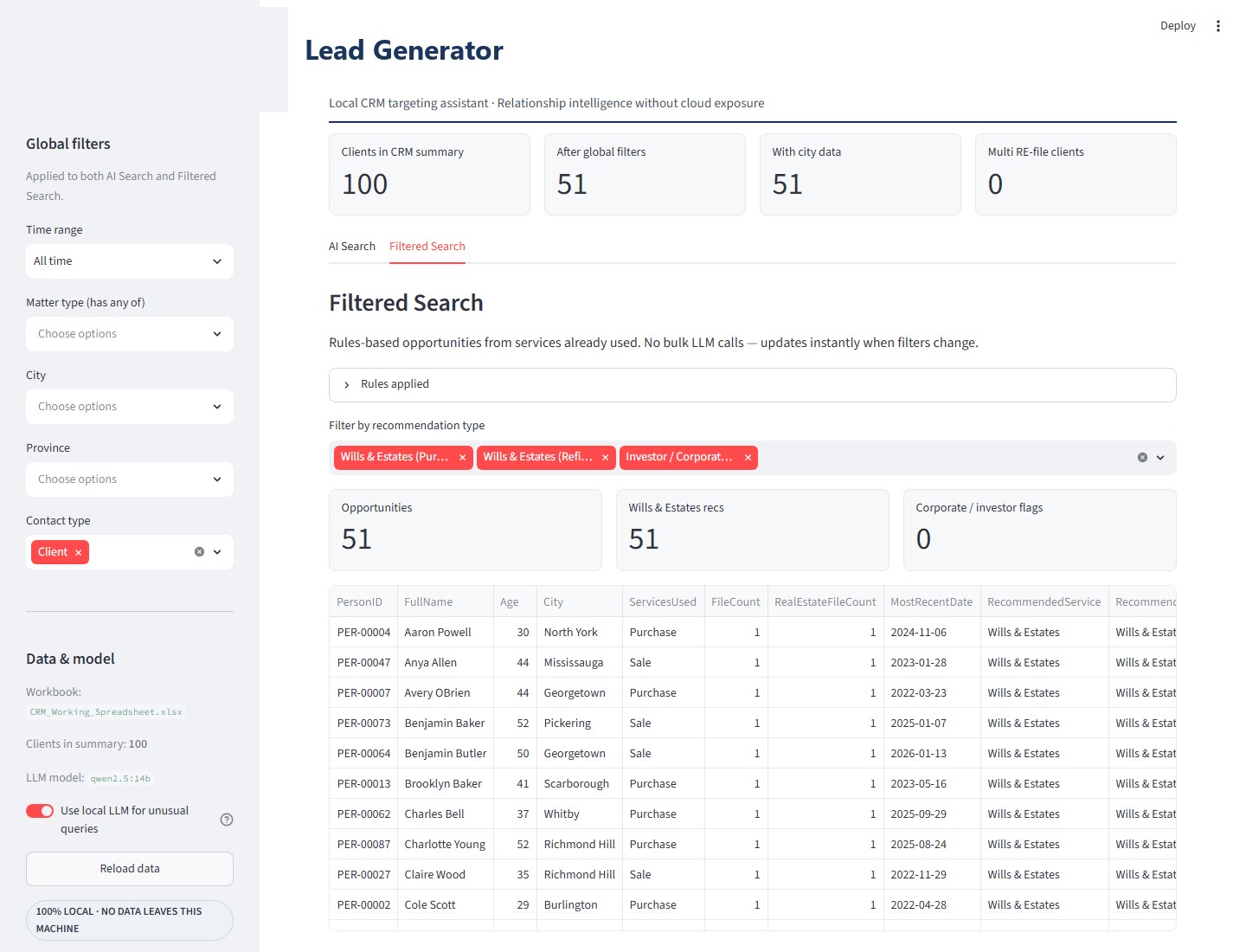This screenshot has width=1246, height=952.
Task: Click the Brooklyn Baker name cell
Action: 446,784
